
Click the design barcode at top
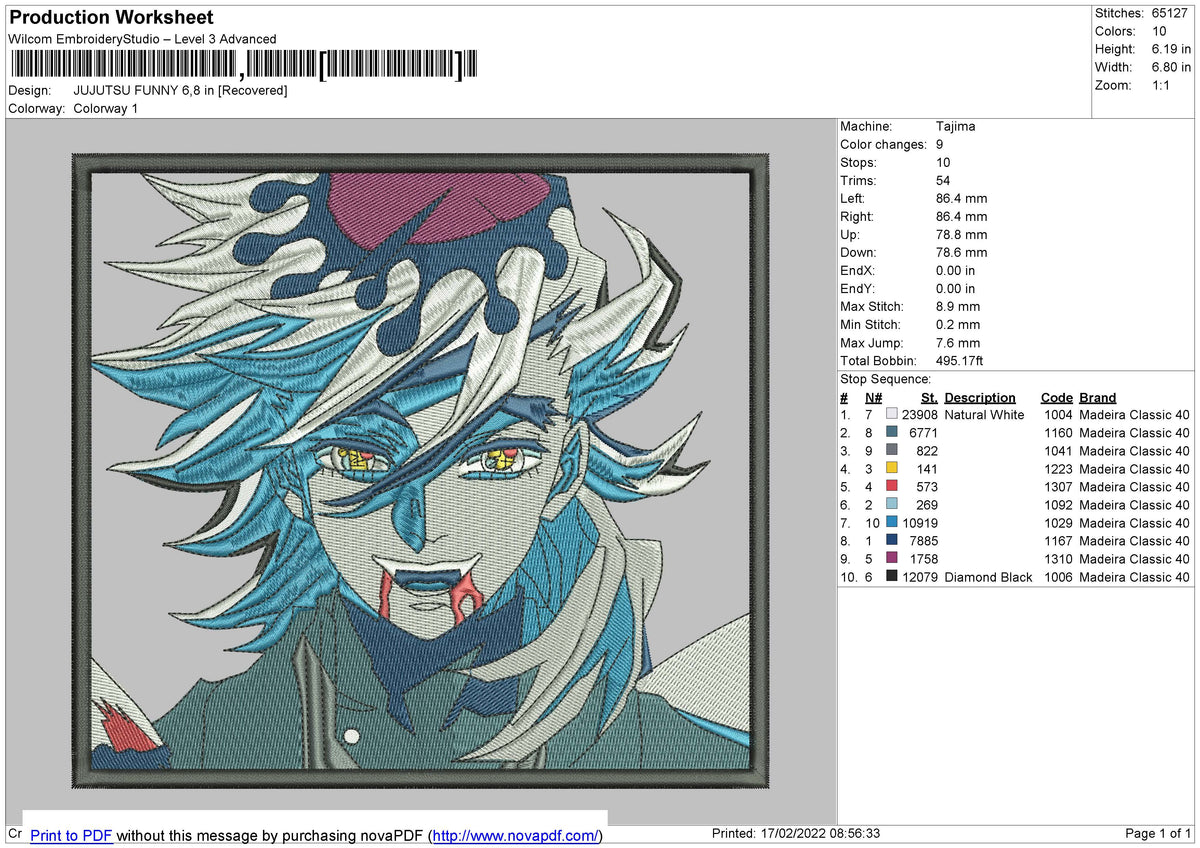[243, 65]
